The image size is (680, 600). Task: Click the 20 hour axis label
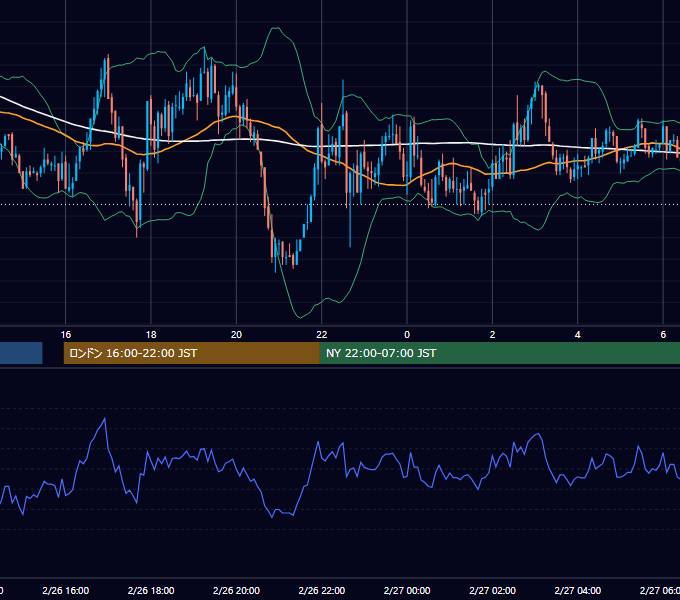click(236, 335)
